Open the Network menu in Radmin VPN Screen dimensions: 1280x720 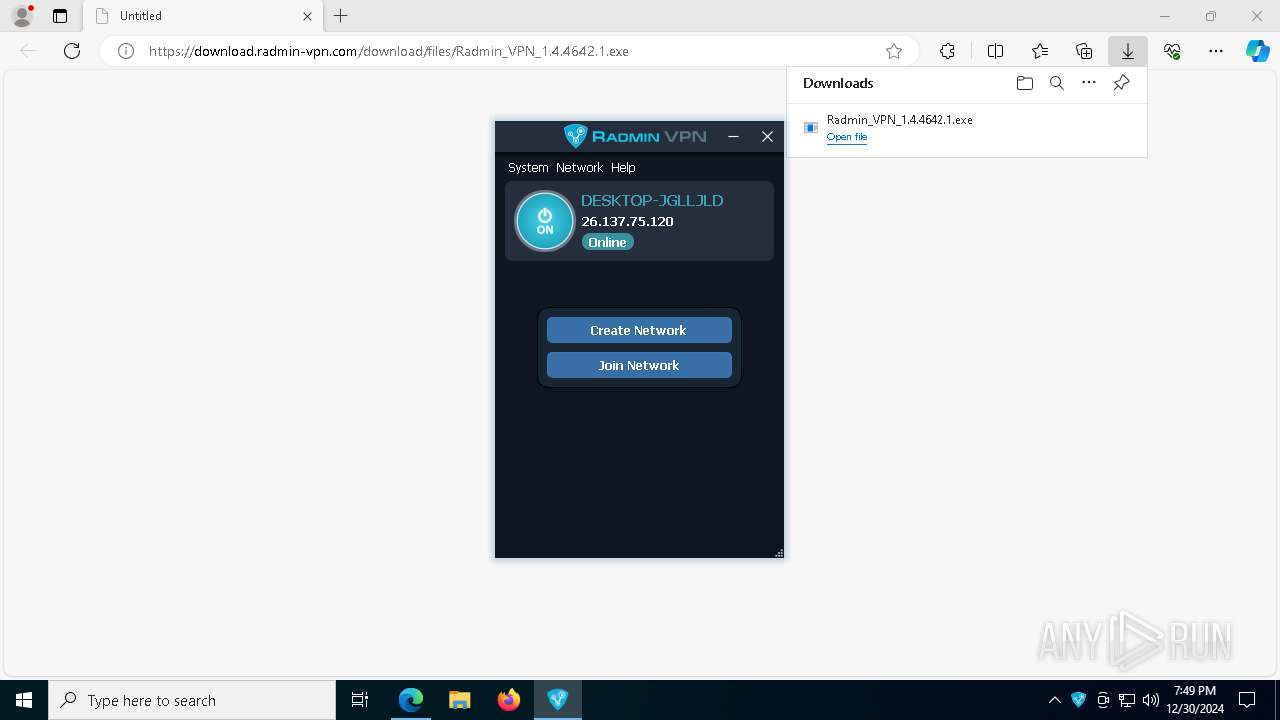[580, 167]
